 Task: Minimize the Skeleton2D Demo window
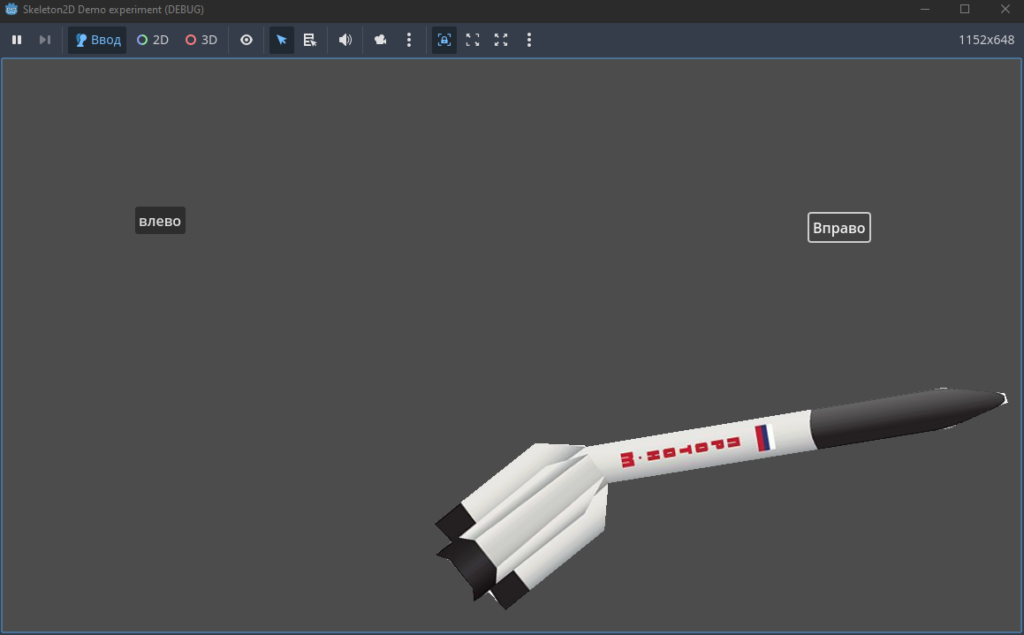tap(925, 9)
